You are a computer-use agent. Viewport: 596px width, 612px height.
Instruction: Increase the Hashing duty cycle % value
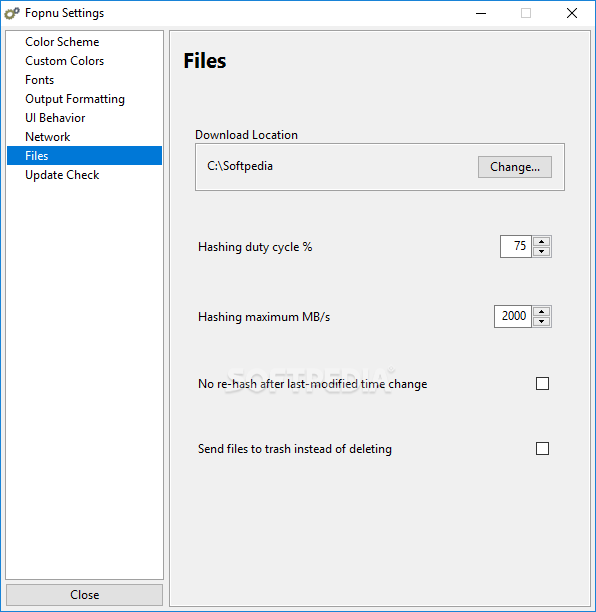(x=541, y=242)
